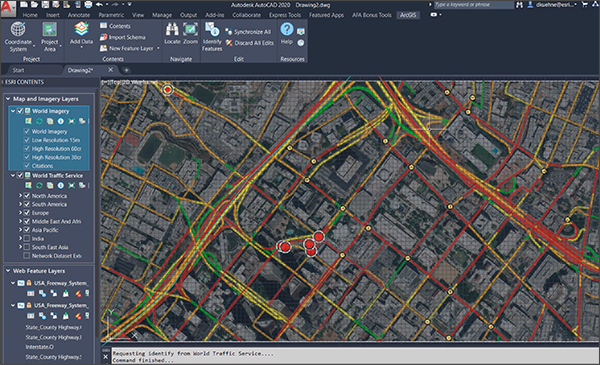The width and height of the screenshot is (600, 365).
Task: Click Discard All Edits
Action: (249, 43)
